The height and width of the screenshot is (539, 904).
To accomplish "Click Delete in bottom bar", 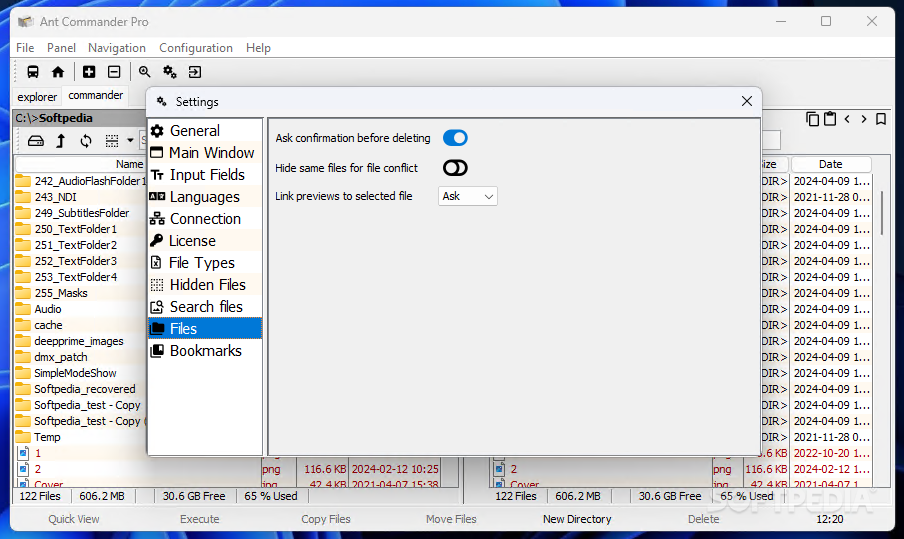I will click(x=703, y=519).
